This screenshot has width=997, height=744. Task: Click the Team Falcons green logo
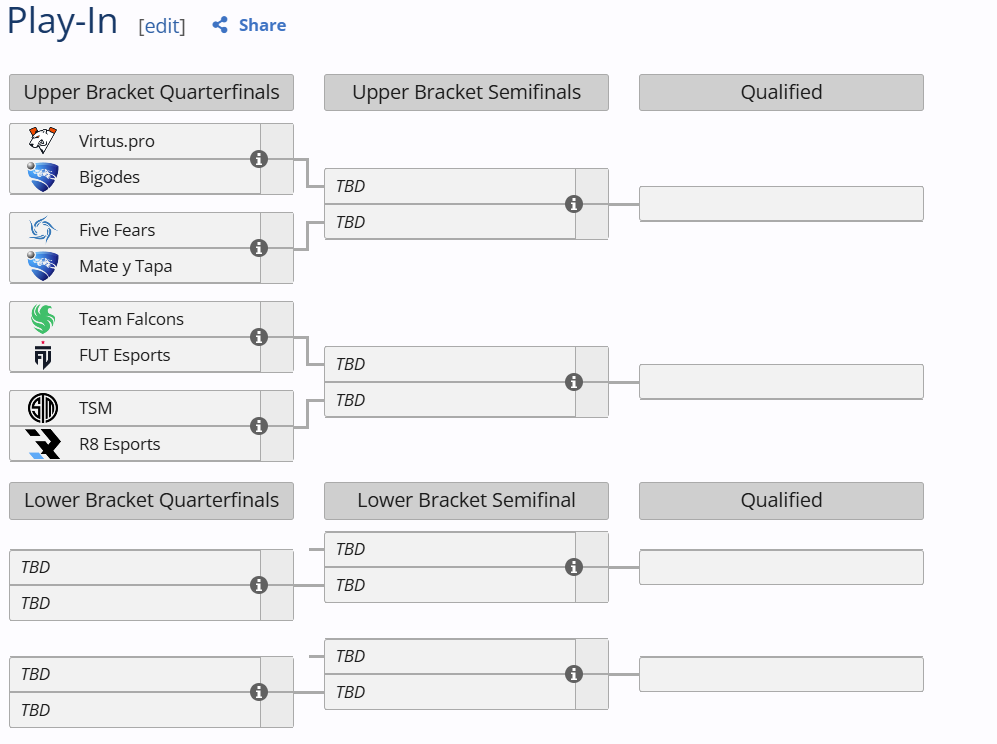(43, 319)
